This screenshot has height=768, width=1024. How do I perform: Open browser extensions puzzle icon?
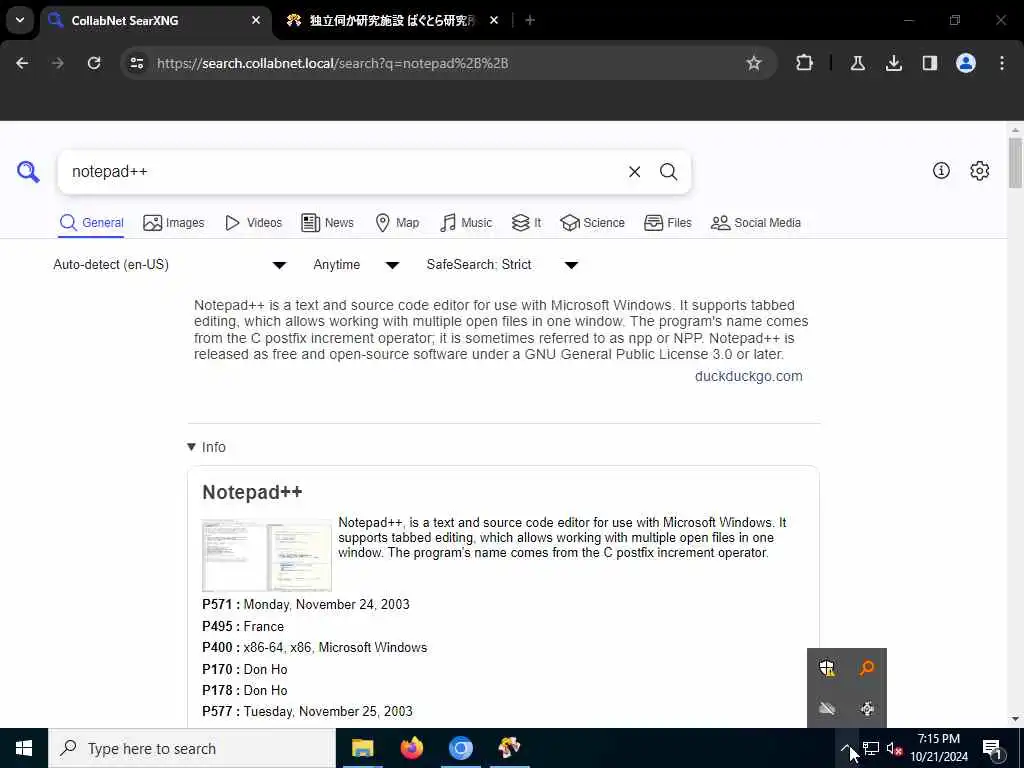[805, 63]
